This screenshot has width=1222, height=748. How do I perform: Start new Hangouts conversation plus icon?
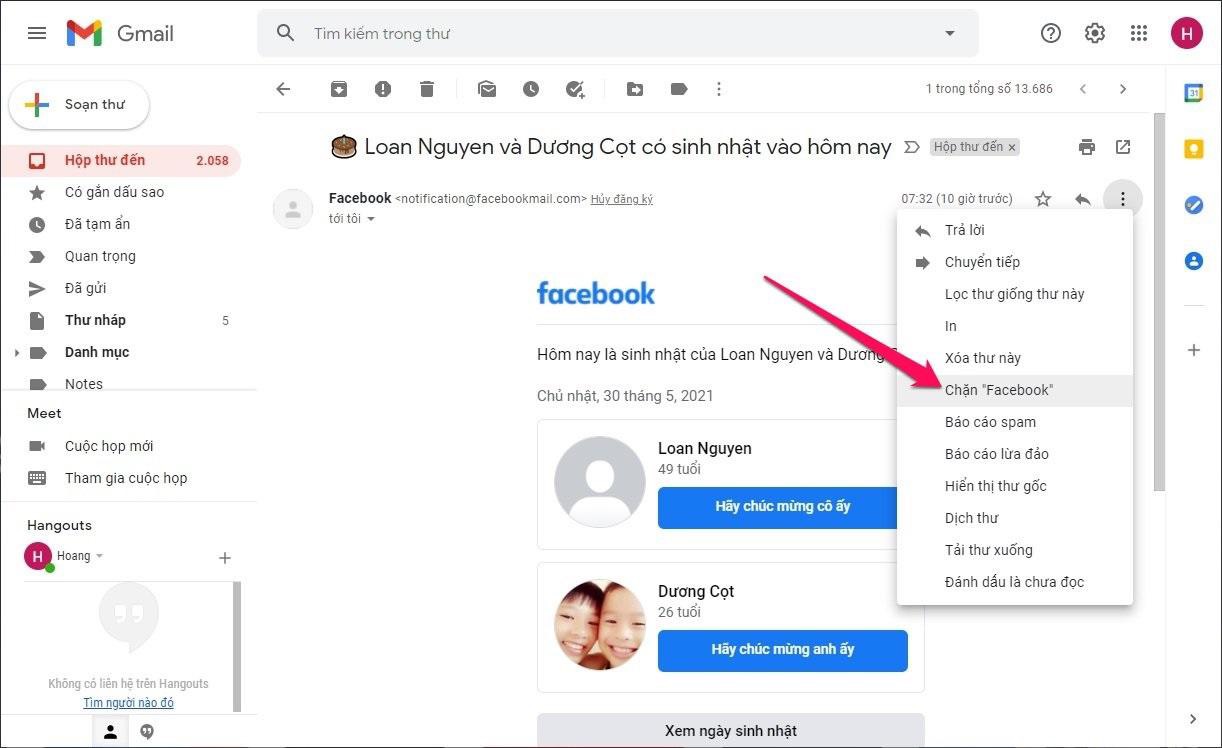click(x=225, y=558)
